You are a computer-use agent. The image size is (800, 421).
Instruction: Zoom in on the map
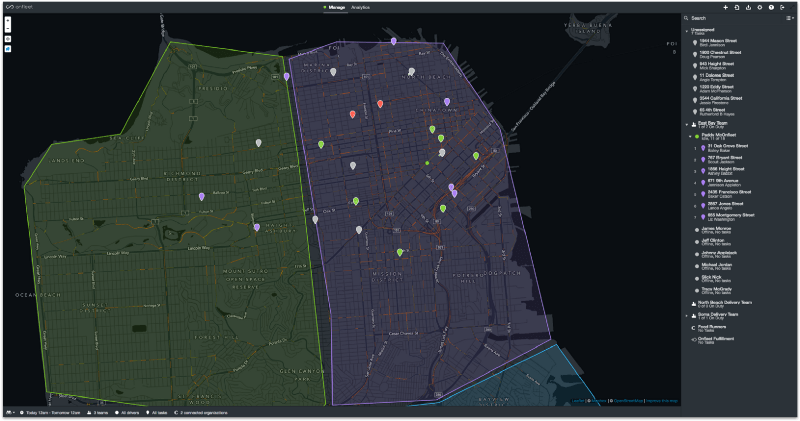pos(9,19)
